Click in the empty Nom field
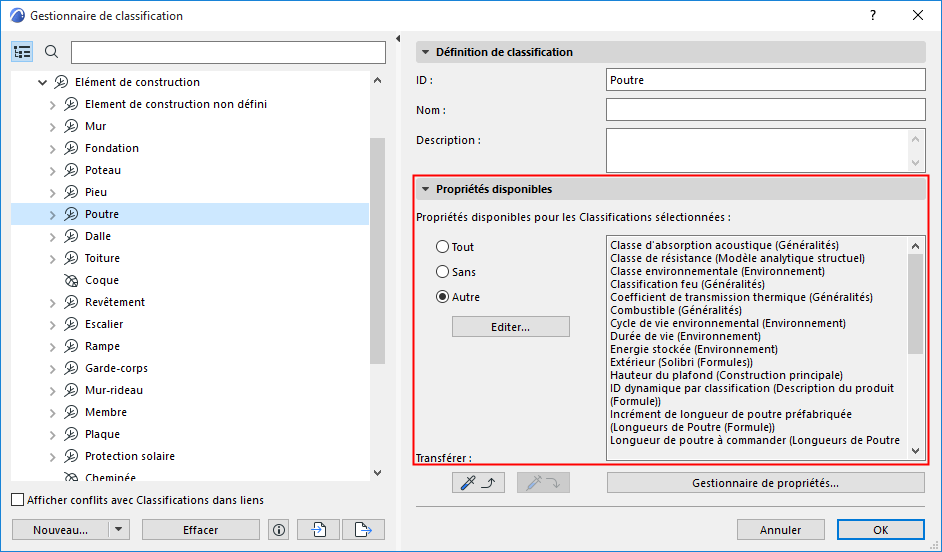Image resolution: width=942 pixels, height=552 pixels. pyautogui.click(x=765, y=110)
